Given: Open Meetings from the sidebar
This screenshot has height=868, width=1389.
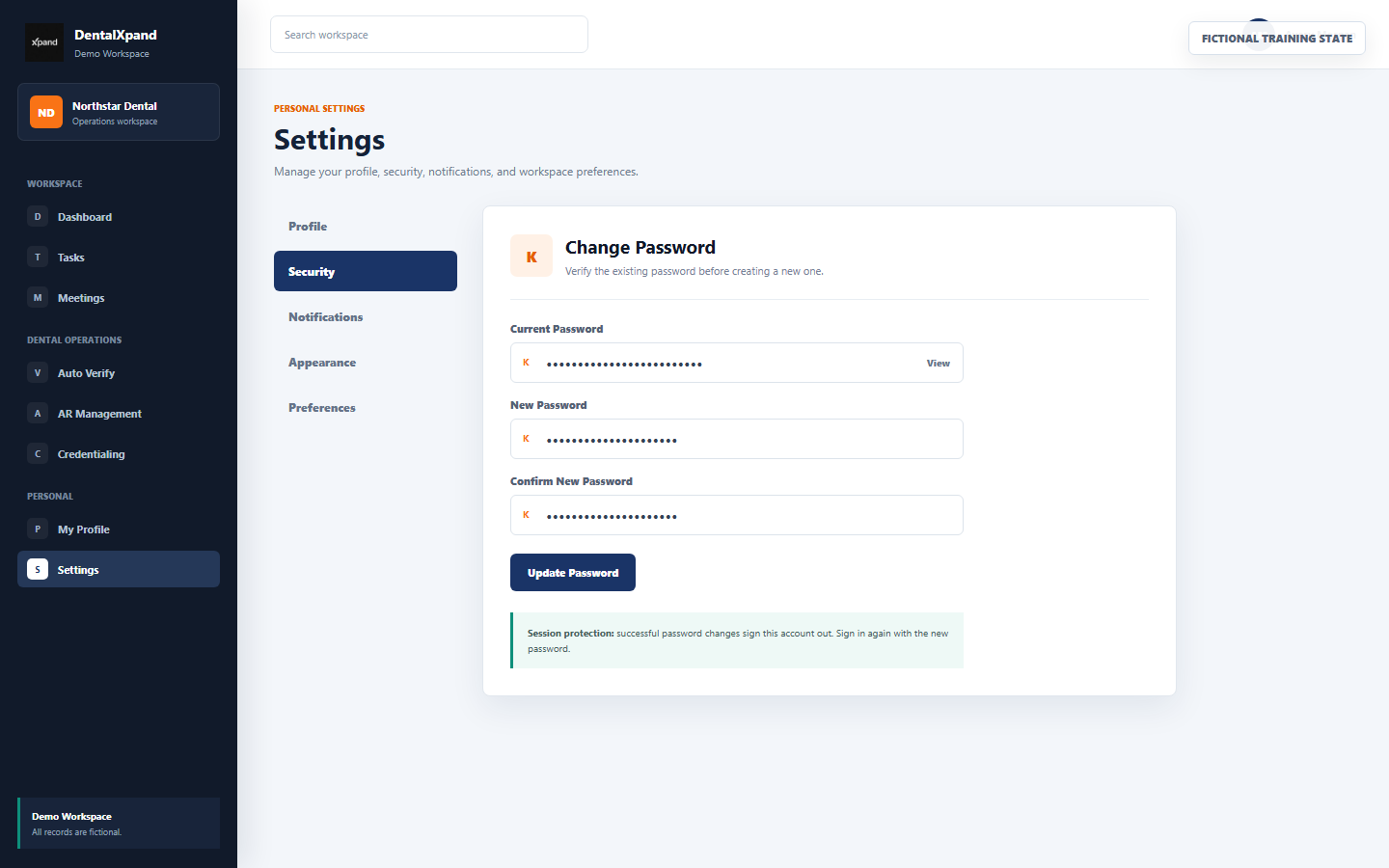Looking at the screenshot, I should pos(119,298).
